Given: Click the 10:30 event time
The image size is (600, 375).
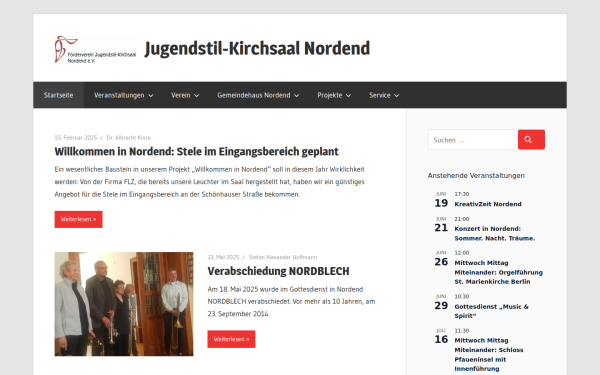Looking at the screenshot, I should point(461,297).
